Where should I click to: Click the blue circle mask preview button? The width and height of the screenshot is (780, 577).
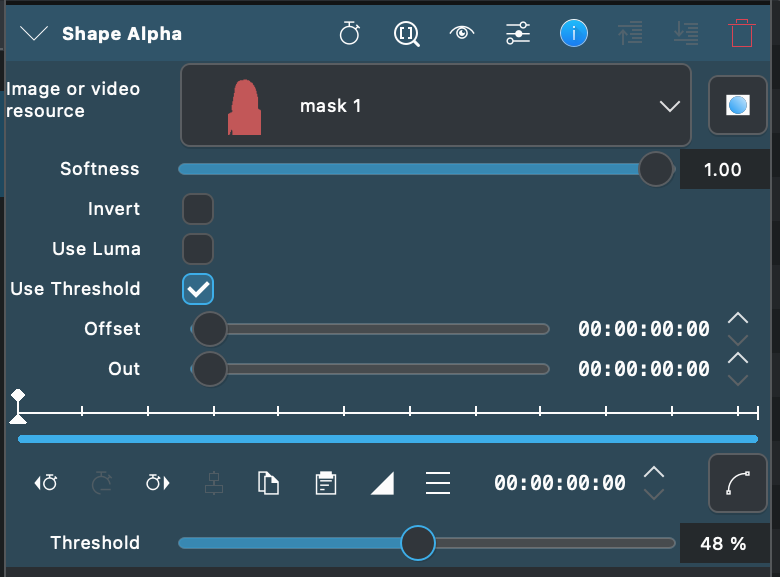click(x=738, y=105)
